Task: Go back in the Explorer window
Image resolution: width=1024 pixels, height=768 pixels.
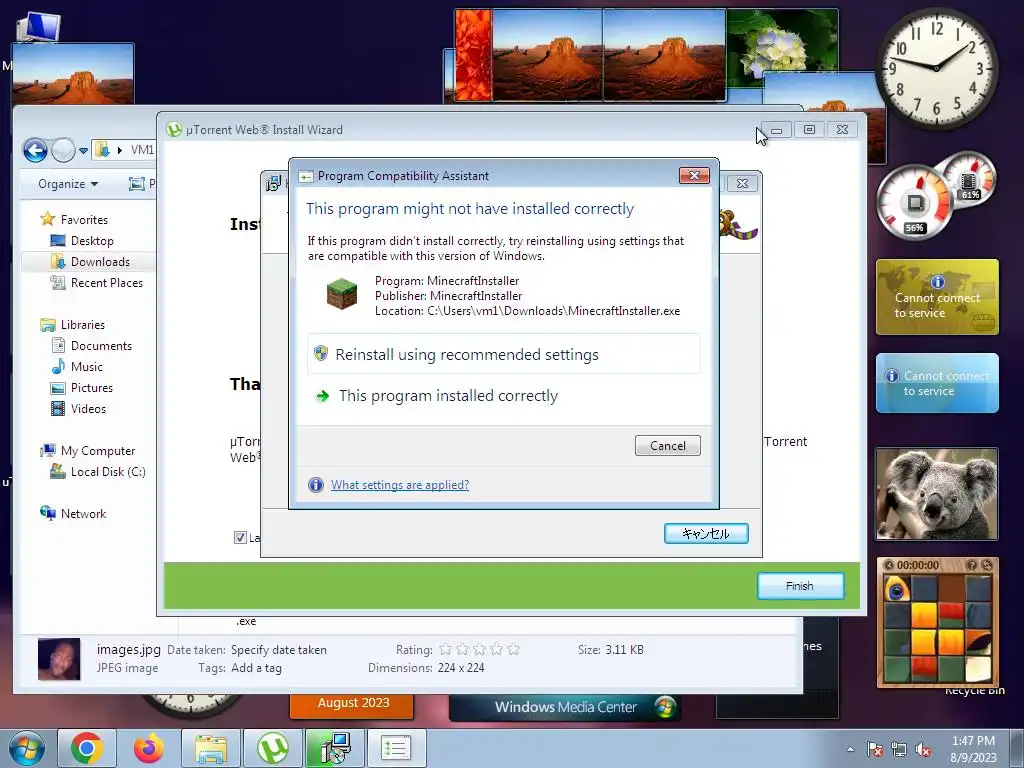Action: [x=35, y=150]
